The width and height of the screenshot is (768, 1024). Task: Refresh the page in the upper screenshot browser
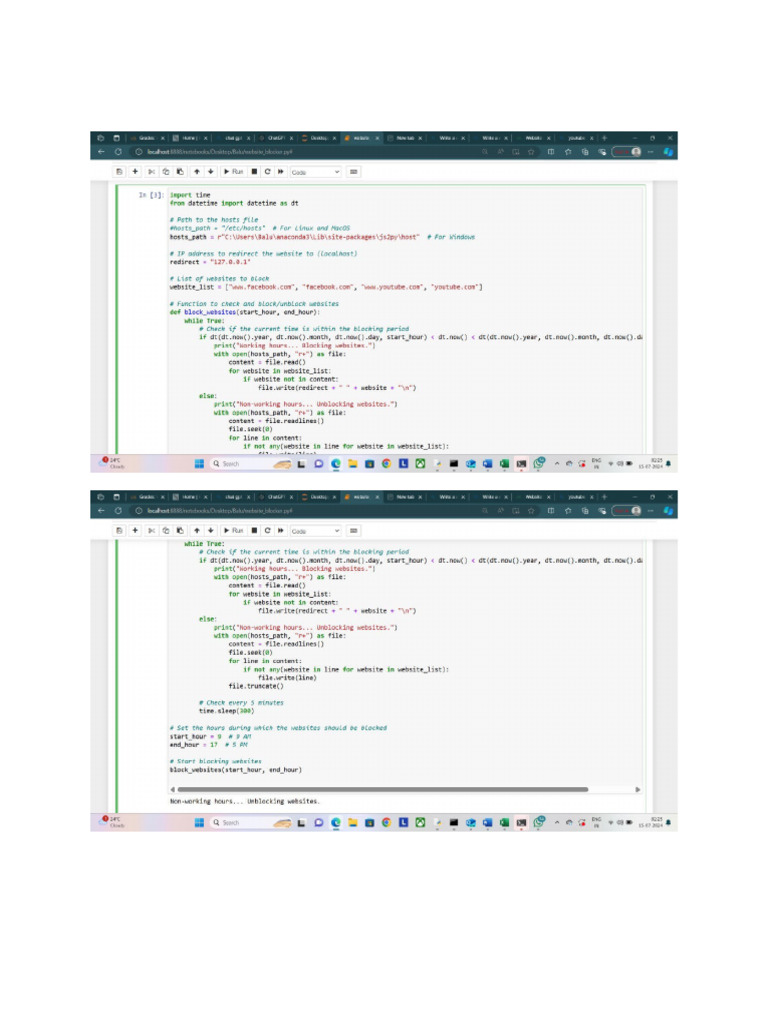tap(118, 152)
